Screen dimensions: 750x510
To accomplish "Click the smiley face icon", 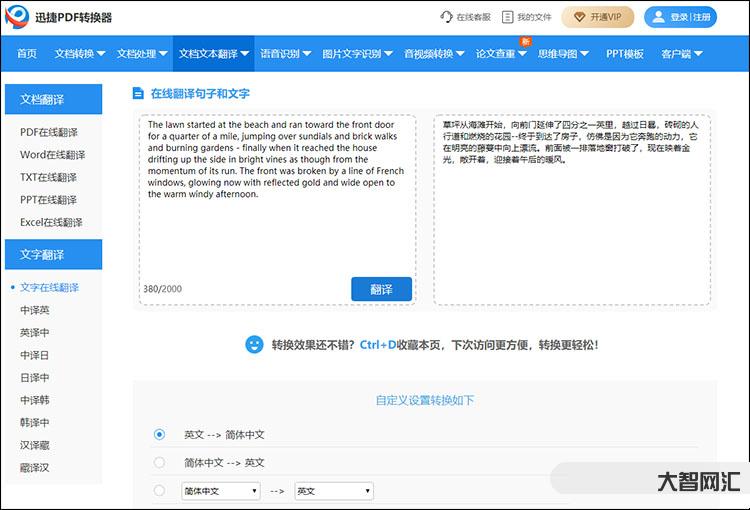I will 254,344.
